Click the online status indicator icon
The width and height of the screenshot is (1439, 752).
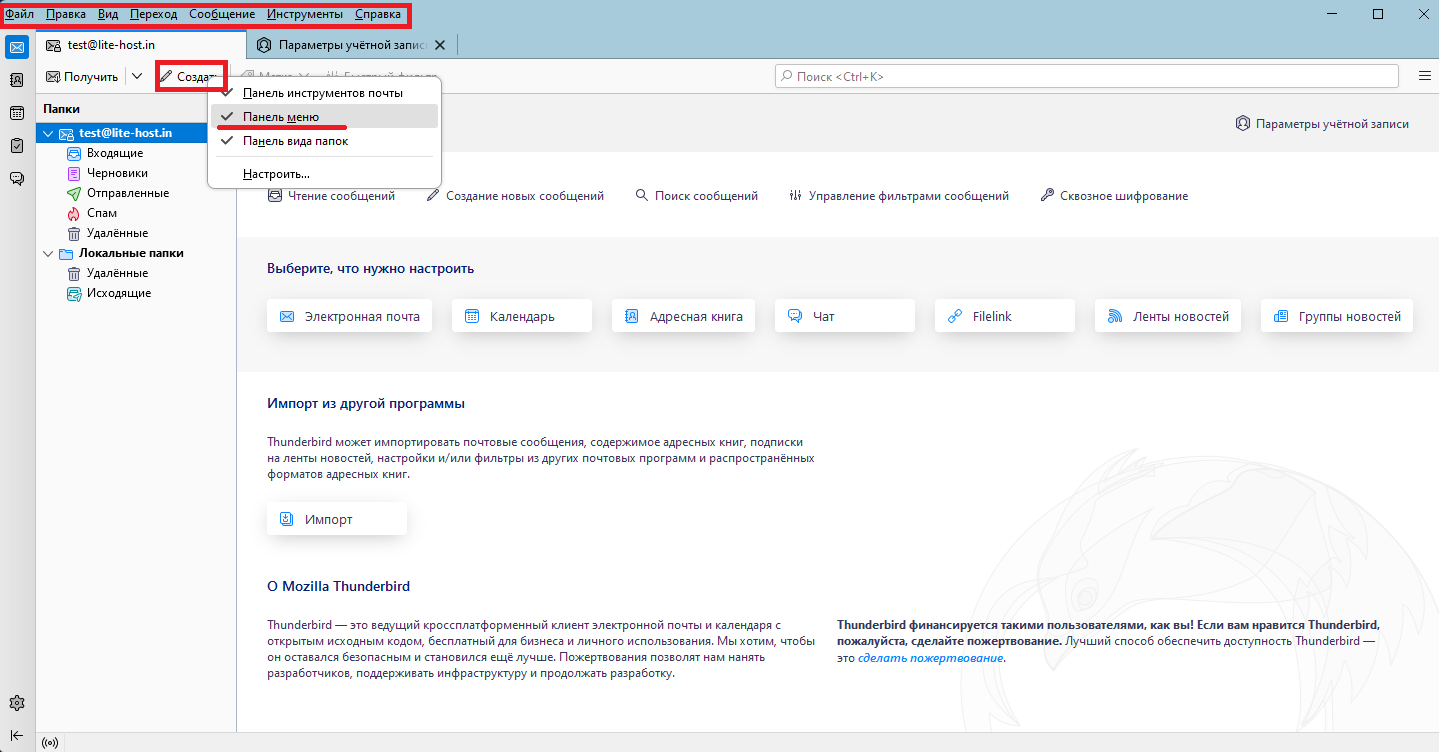[x=50, y=743]
